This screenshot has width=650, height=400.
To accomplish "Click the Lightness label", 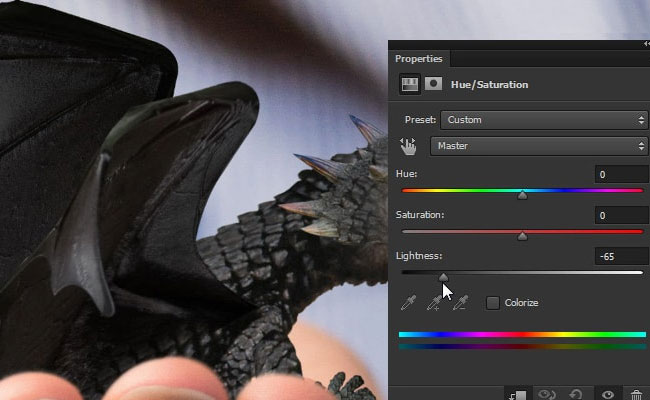I will (x=419, y=256).
